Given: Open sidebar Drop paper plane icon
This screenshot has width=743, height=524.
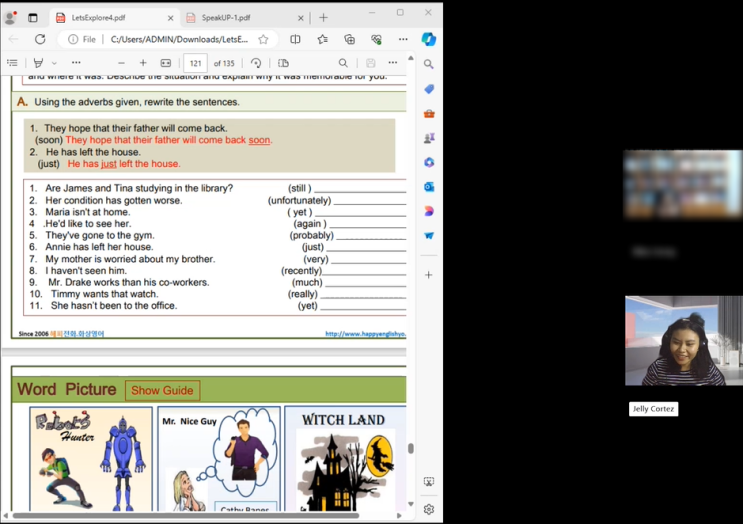Looking at the screenshot, I should click(429, 235).
